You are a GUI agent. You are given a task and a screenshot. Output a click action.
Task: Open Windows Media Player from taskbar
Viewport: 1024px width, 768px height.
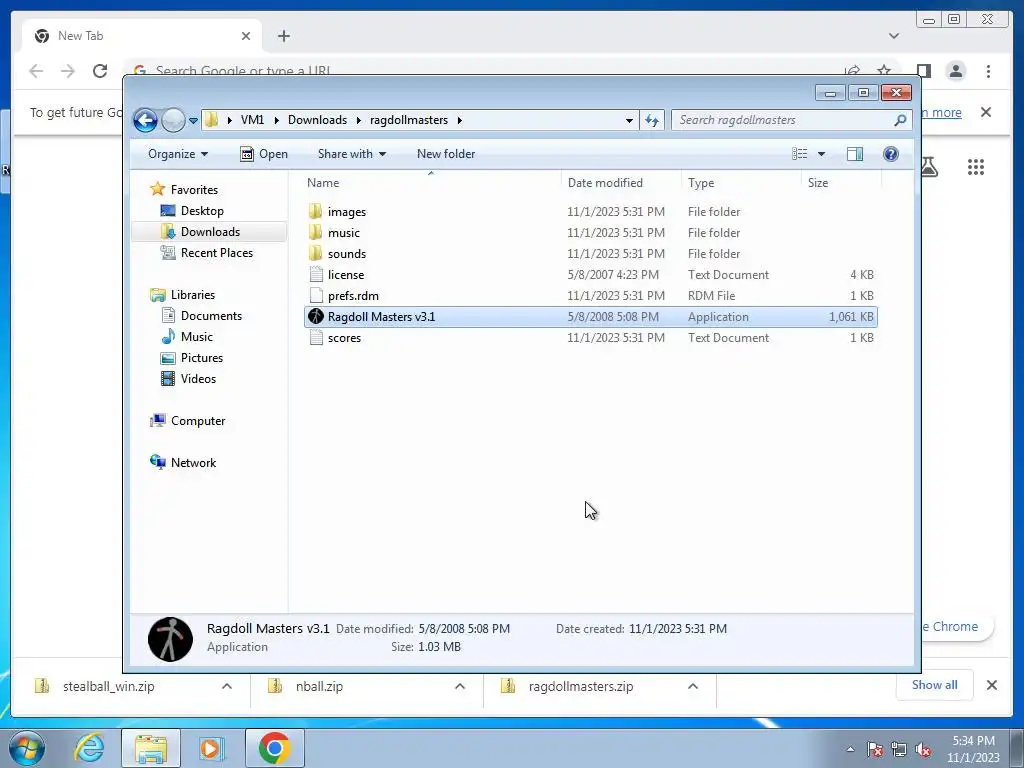click(211, 748)
